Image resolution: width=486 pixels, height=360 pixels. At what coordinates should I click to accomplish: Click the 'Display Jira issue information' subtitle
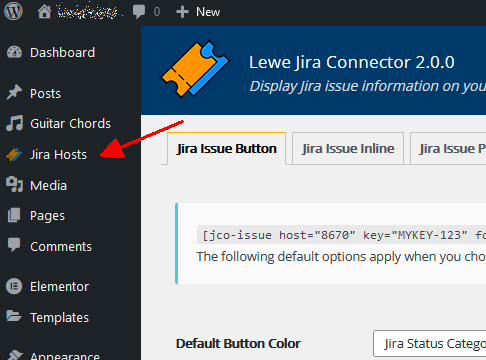point(368,86)
